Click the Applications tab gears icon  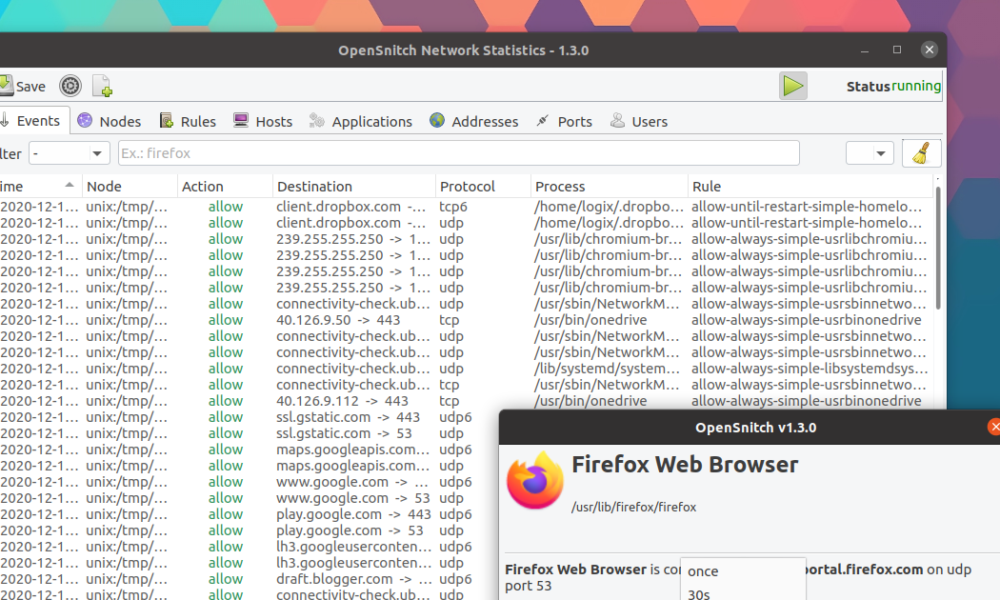coord(317,121)
